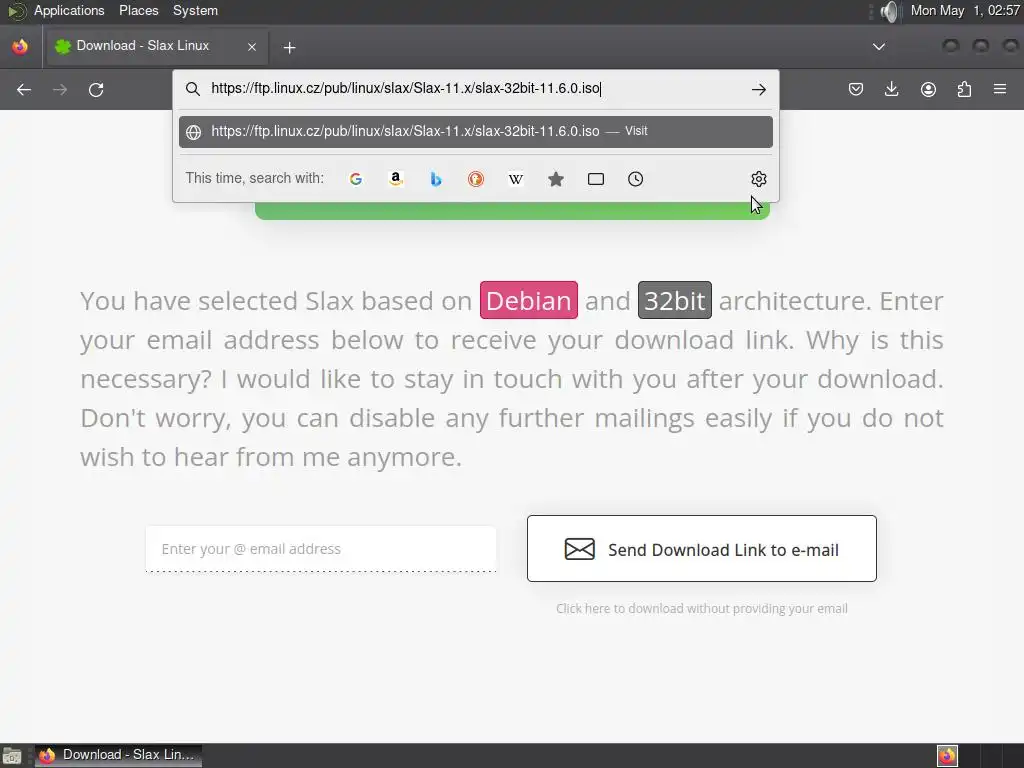Click the Download - Slax Linux taskbar entry
Image resolution: width=1024 pixels, height=768 pixels.
(x=118, y=755)
